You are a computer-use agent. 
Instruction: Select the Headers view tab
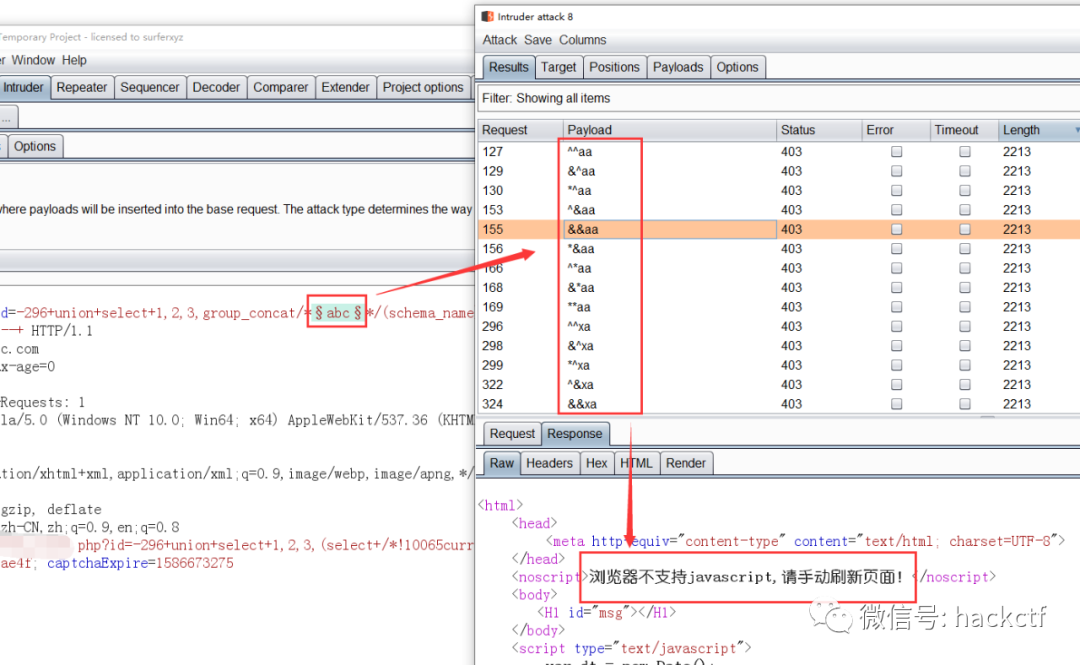click(x=549, y=463)
